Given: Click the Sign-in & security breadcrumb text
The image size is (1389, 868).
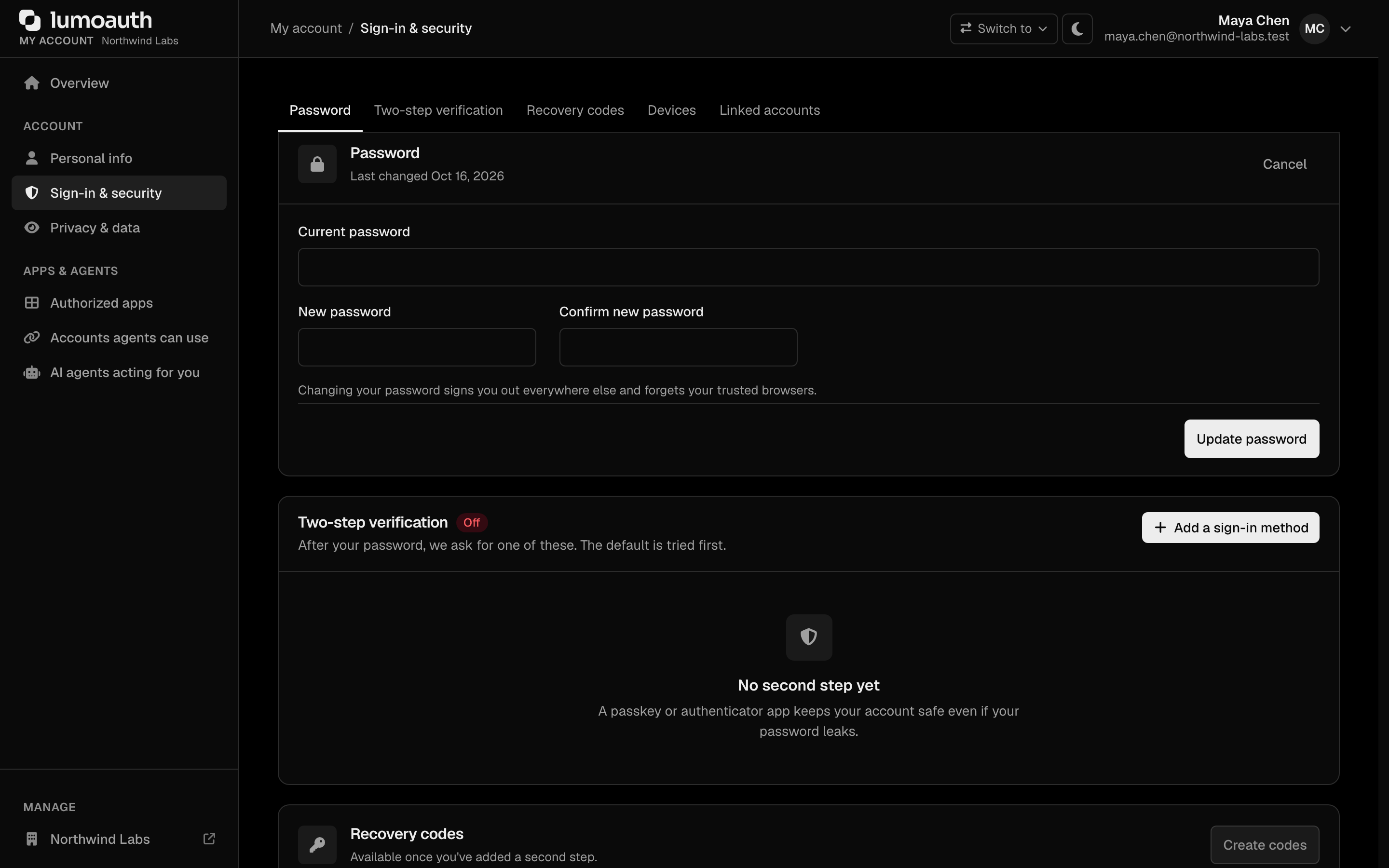Looking at the screenshot, I should 416,28.
